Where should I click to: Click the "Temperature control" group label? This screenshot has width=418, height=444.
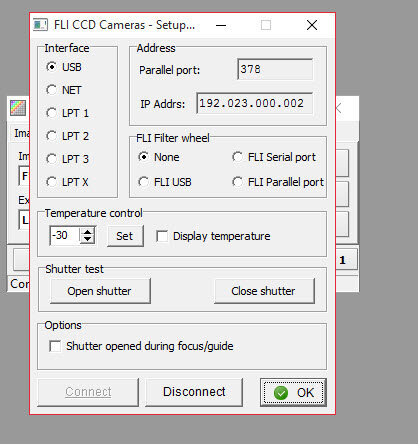tap(93, 213)
